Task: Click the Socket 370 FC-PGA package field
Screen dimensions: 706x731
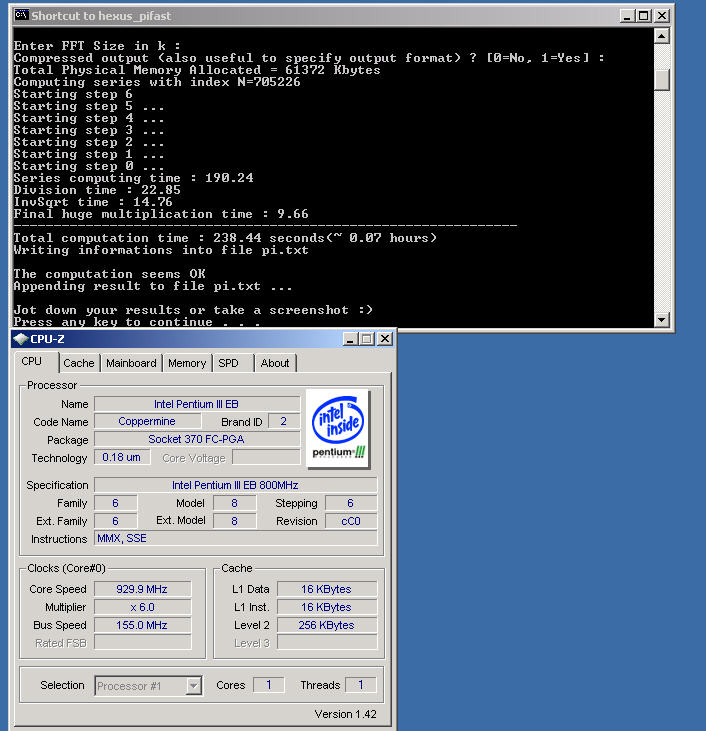Action: tap(197, 439)
